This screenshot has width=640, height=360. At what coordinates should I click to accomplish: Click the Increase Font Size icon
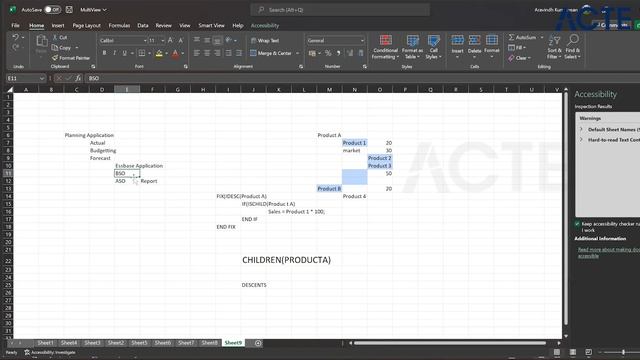(171, 40)
